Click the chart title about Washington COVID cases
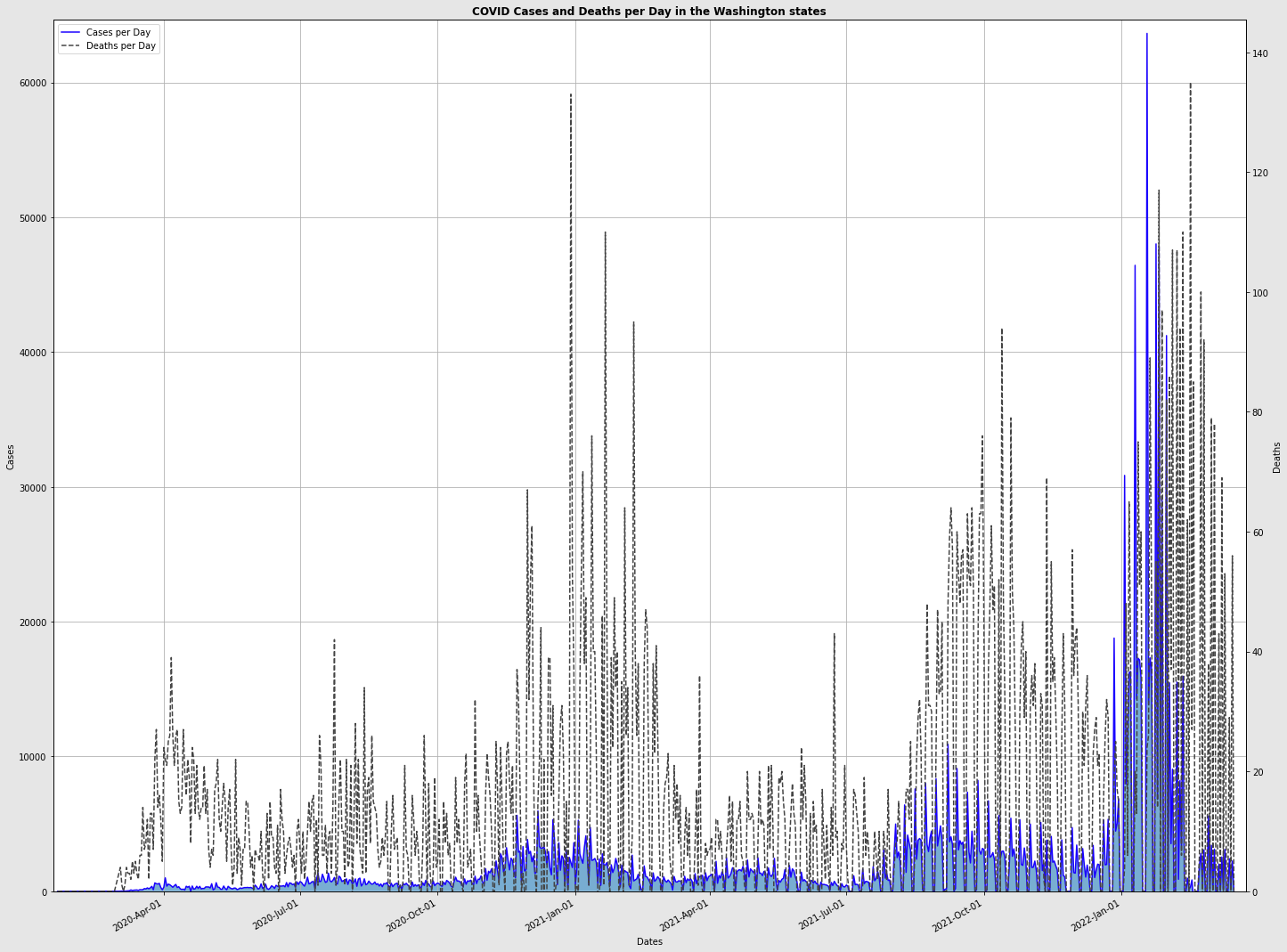Viewport: 1287px width, 952px height. point(648,12)
